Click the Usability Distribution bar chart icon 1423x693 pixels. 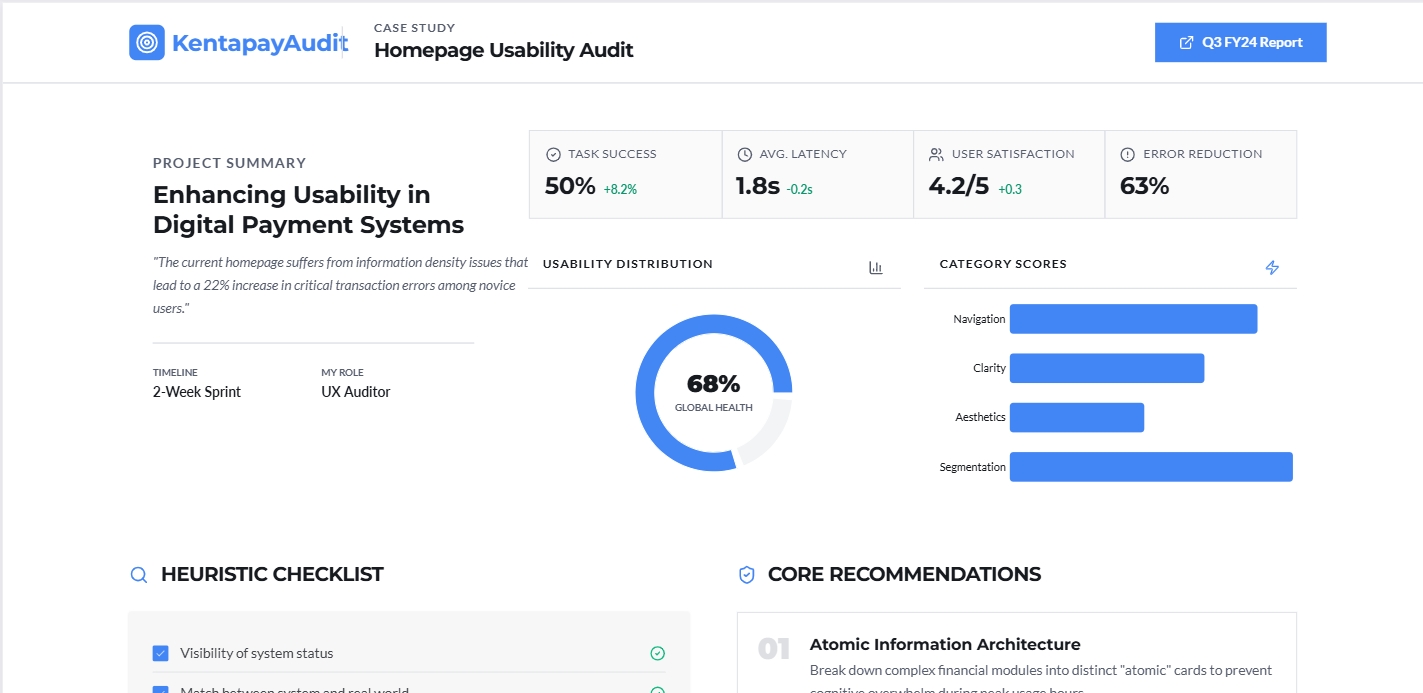click(x=876, y=268)
